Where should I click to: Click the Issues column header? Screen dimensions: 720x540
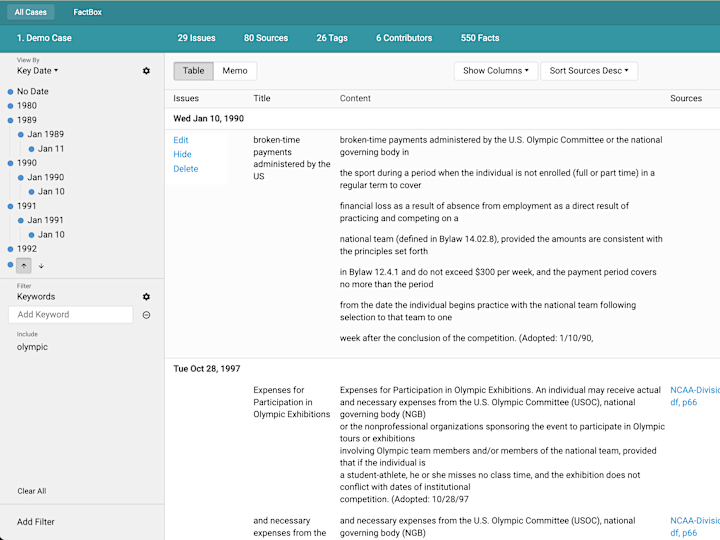pos(186,98)
